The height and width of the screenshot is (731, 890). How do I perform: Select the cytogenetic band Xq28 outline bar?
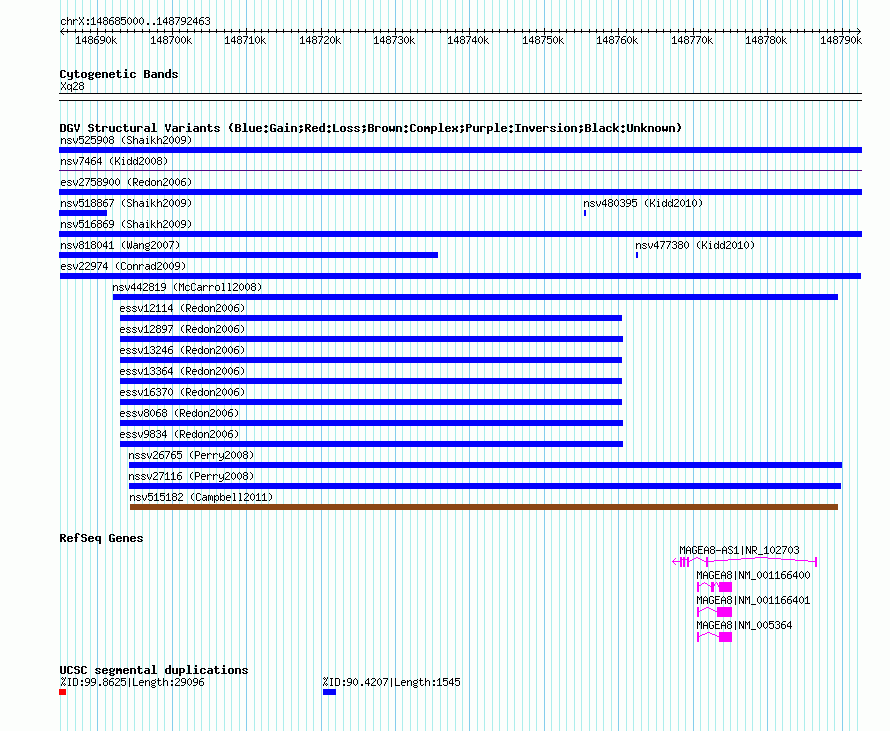click(460, 97)
